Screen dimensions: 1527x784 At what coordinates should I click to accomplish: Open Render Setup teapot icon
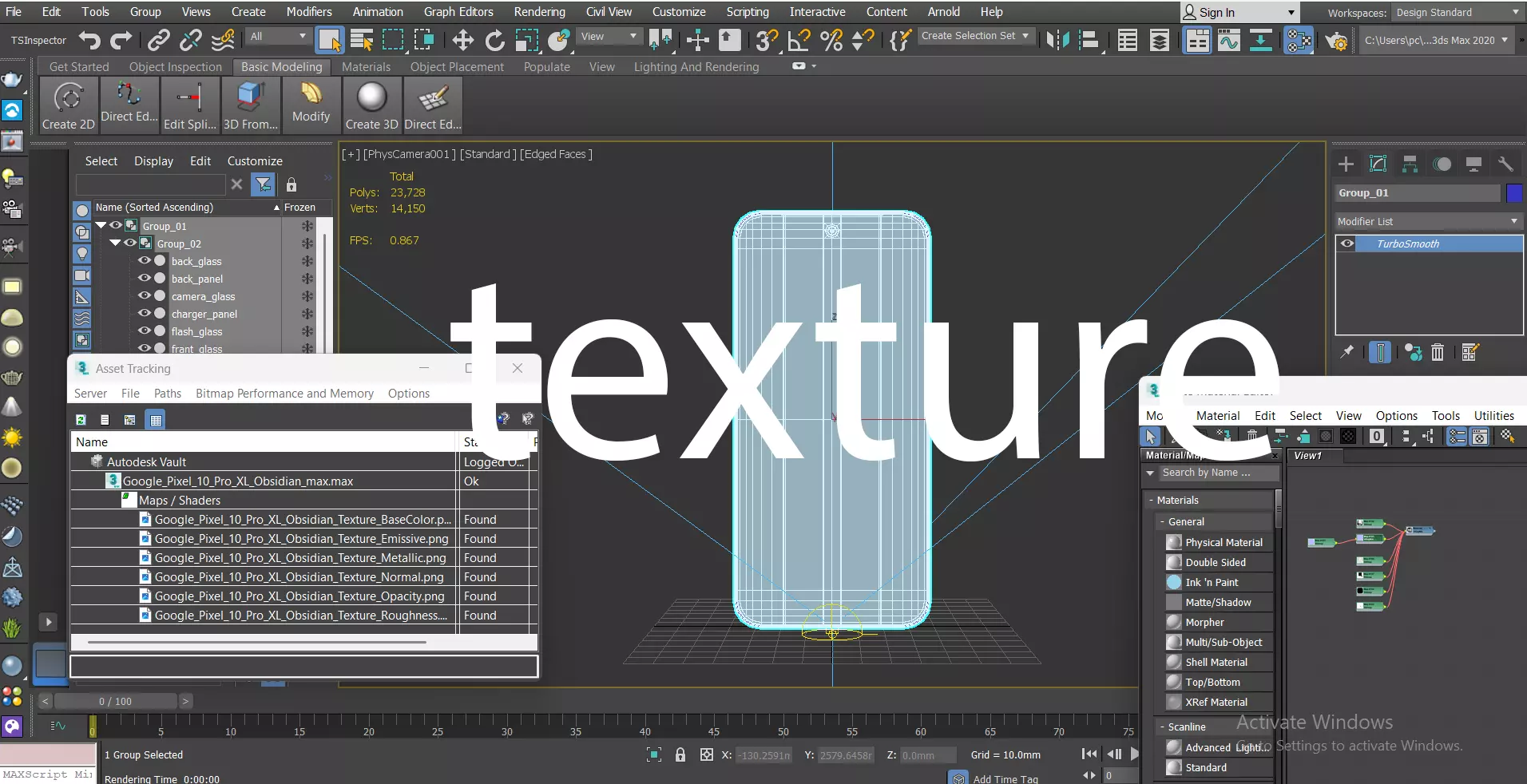pos(1336,40)
